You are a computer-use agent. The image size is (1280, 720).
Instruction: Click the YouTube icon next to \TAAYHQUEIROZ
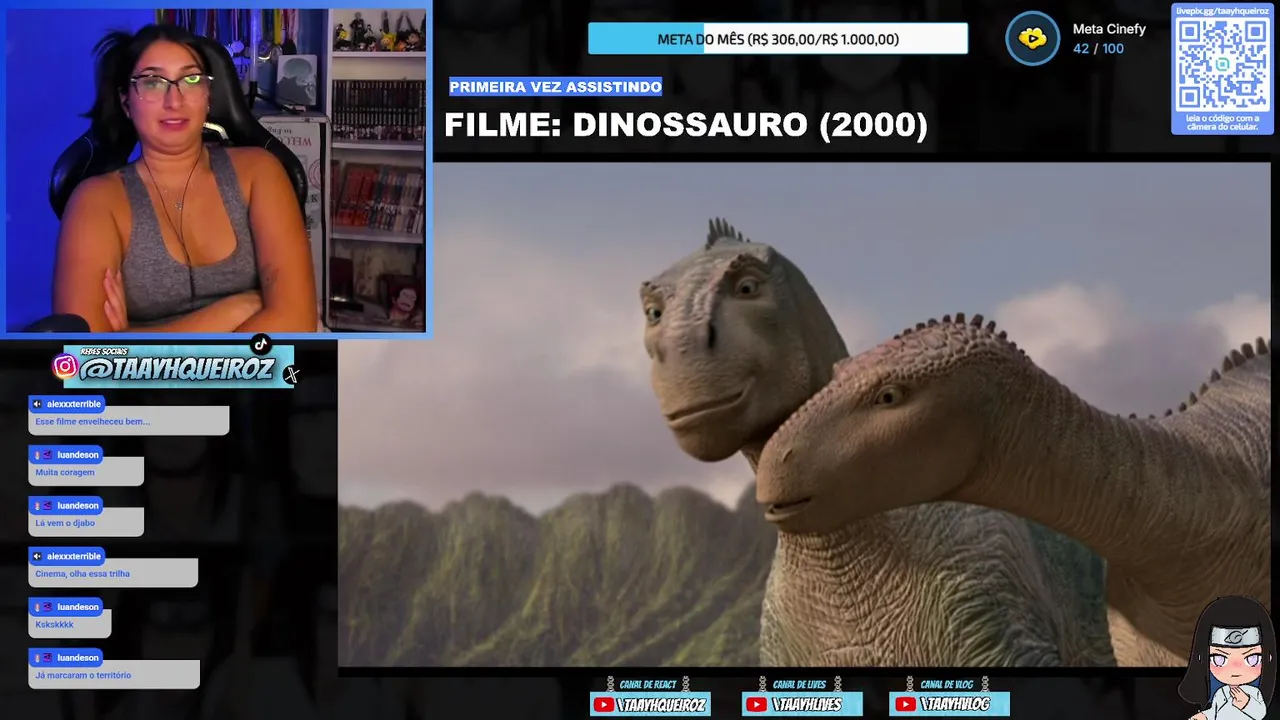point(603,705)
